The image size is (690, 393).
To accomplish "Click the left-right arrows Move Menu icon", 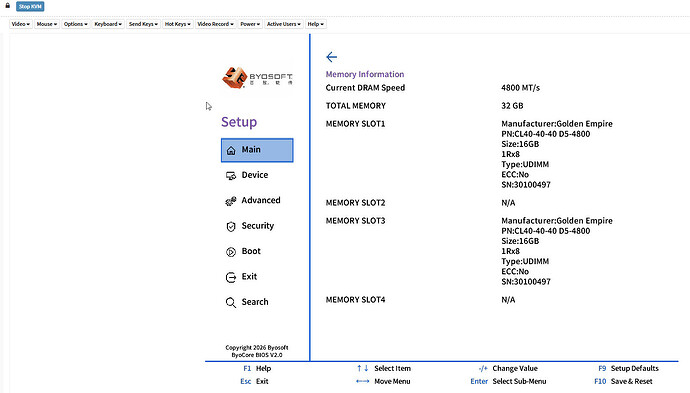I will [363, 381].
